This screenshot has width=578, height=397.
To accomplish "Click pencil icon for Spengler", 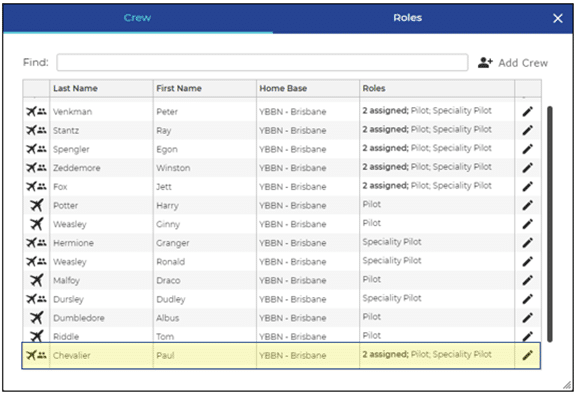I will click(x=527, y=149).
